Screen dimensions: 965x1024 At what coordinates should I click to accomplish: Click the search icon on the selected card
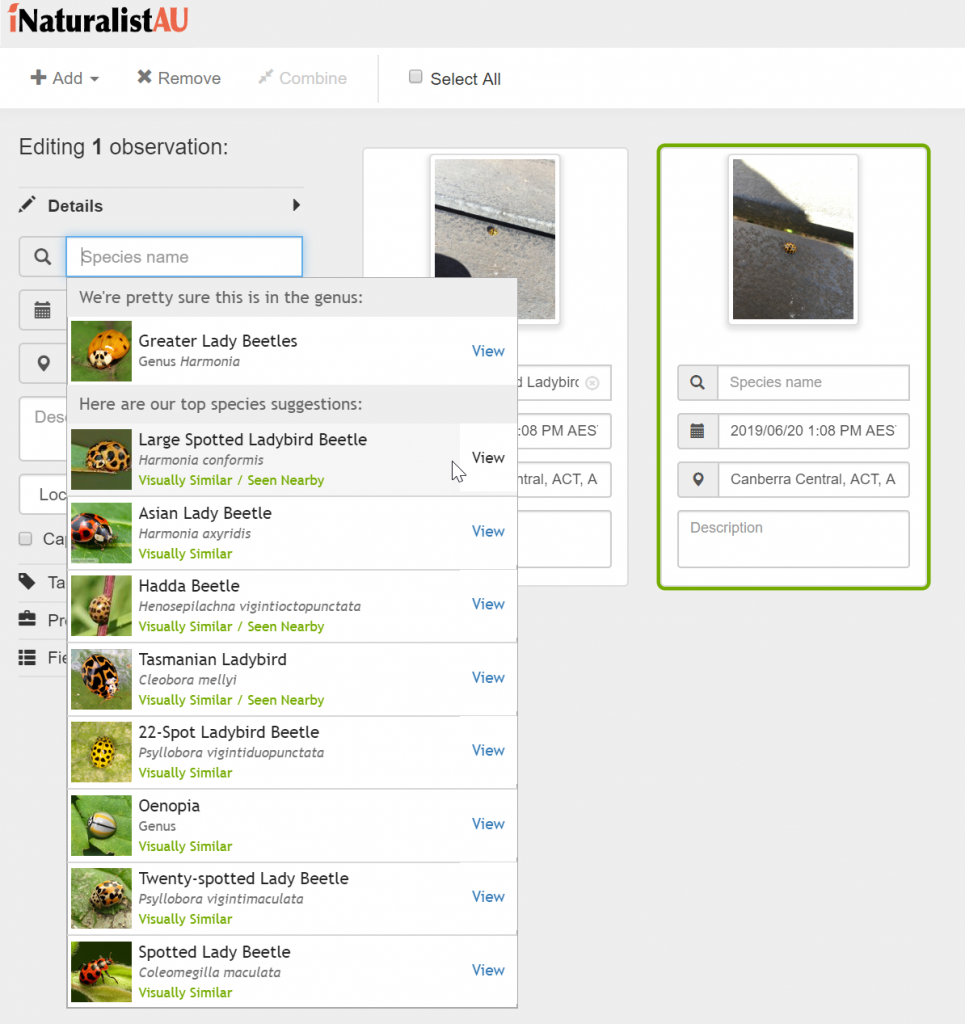[697, 382]
